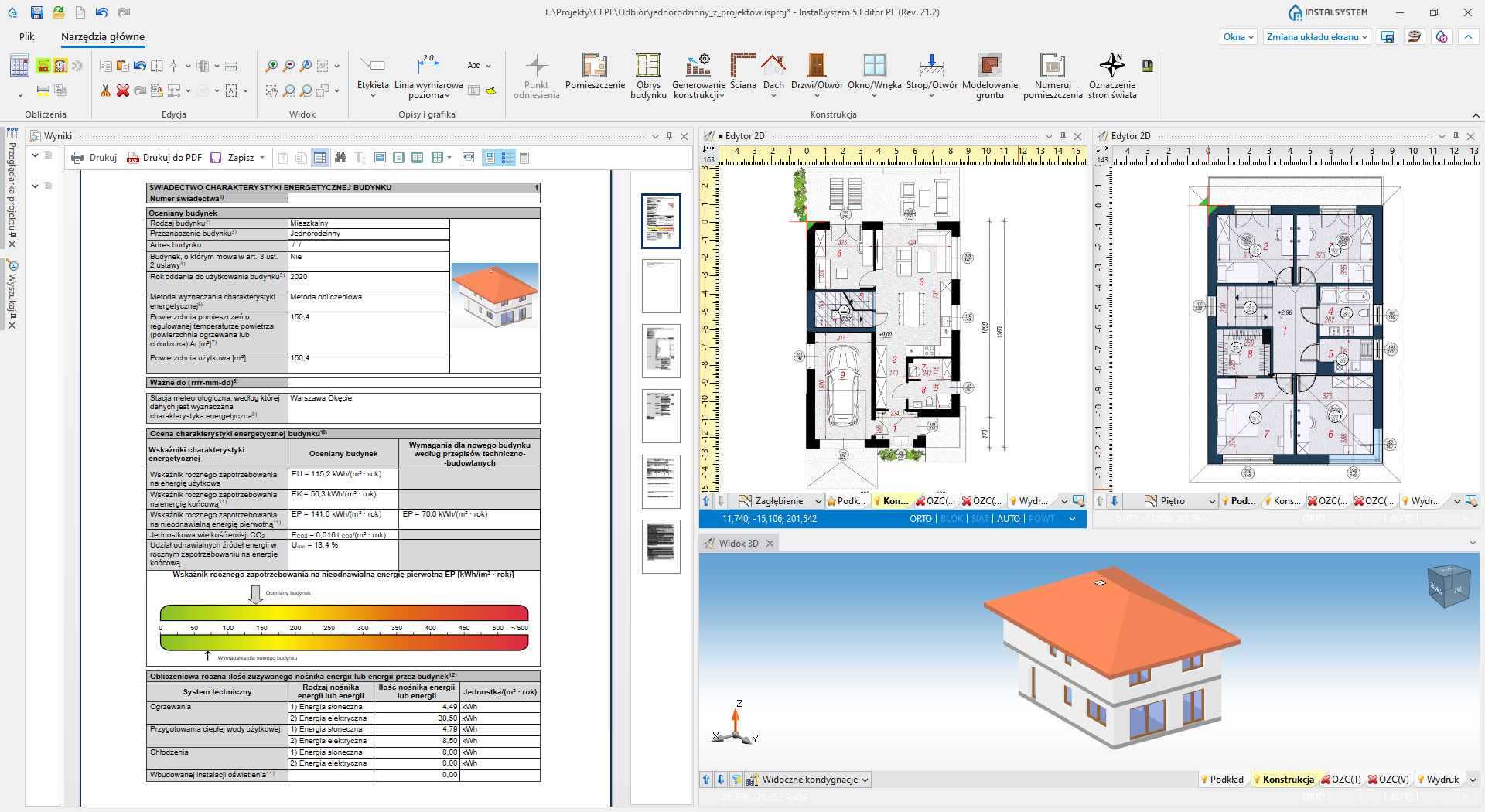1485x812 pixels.
Task: Open Przeglądarka projektu side panel
Action: coord(12,187)
